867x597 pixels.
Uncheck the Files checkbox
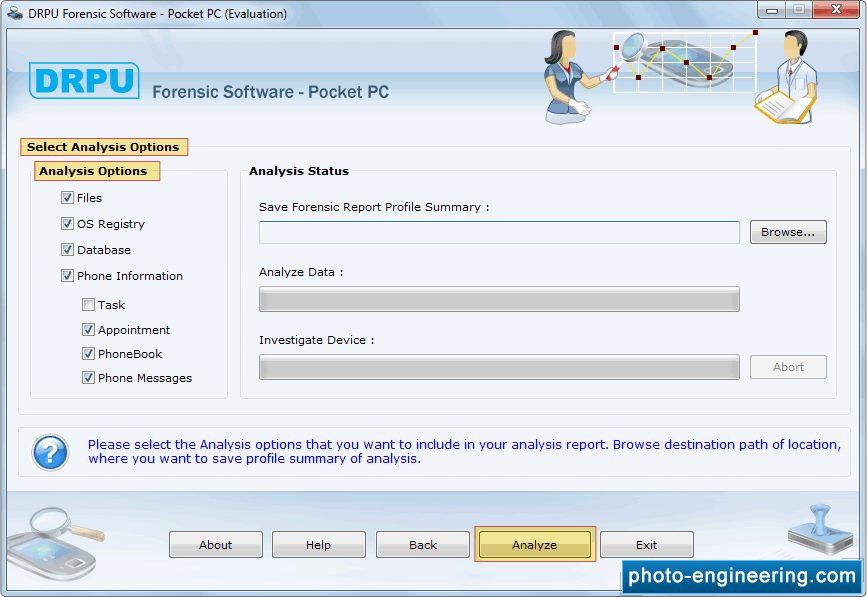point(67,197)
